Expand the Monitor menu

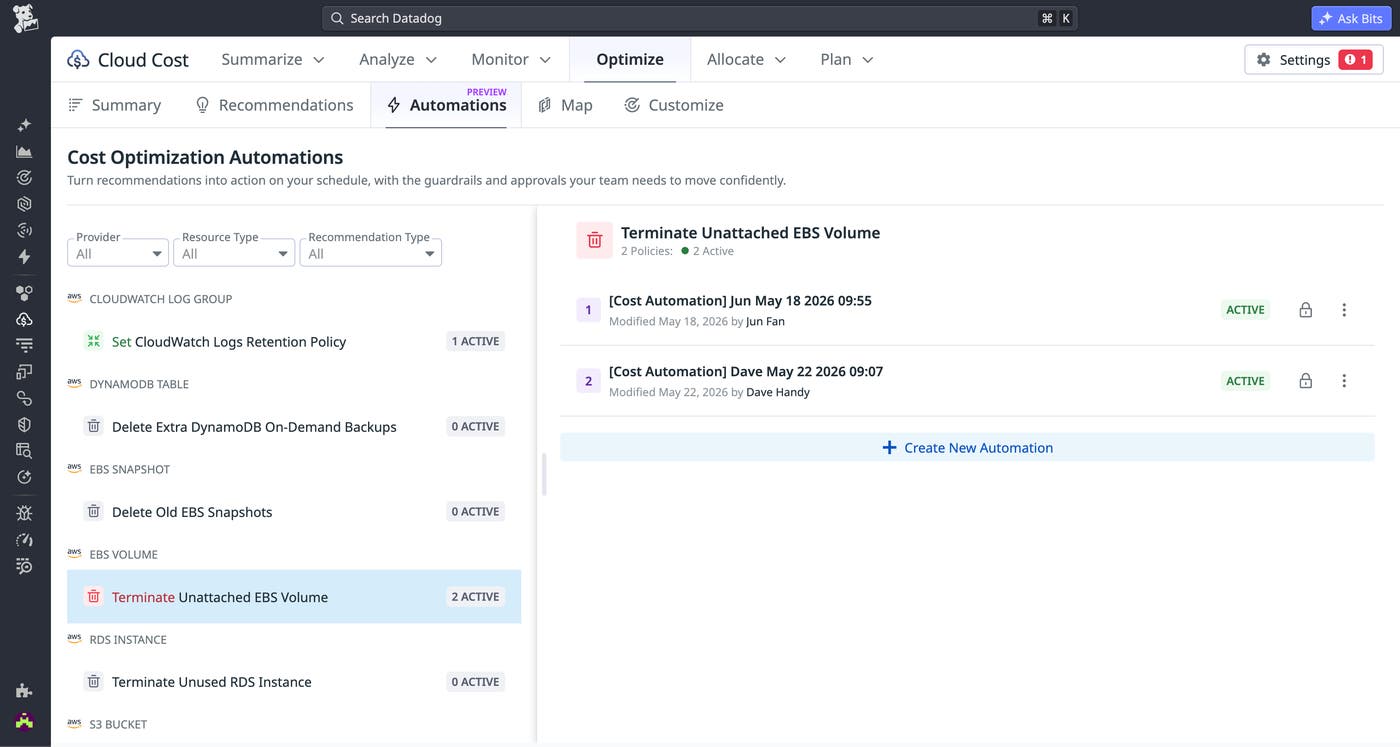[x=511, y=60]
